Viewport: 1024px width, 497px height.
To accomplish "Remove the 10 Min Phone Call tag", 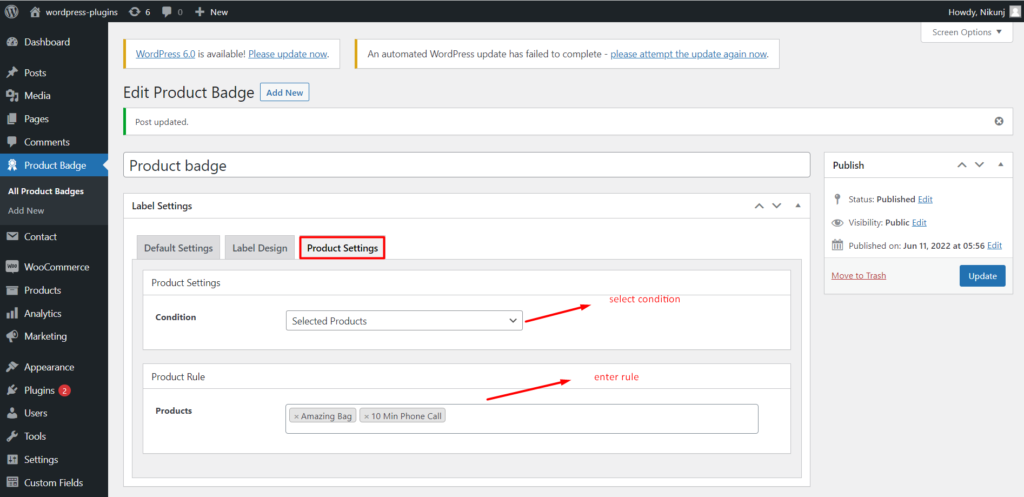I will pyautogui.click(x=366, y=416).
